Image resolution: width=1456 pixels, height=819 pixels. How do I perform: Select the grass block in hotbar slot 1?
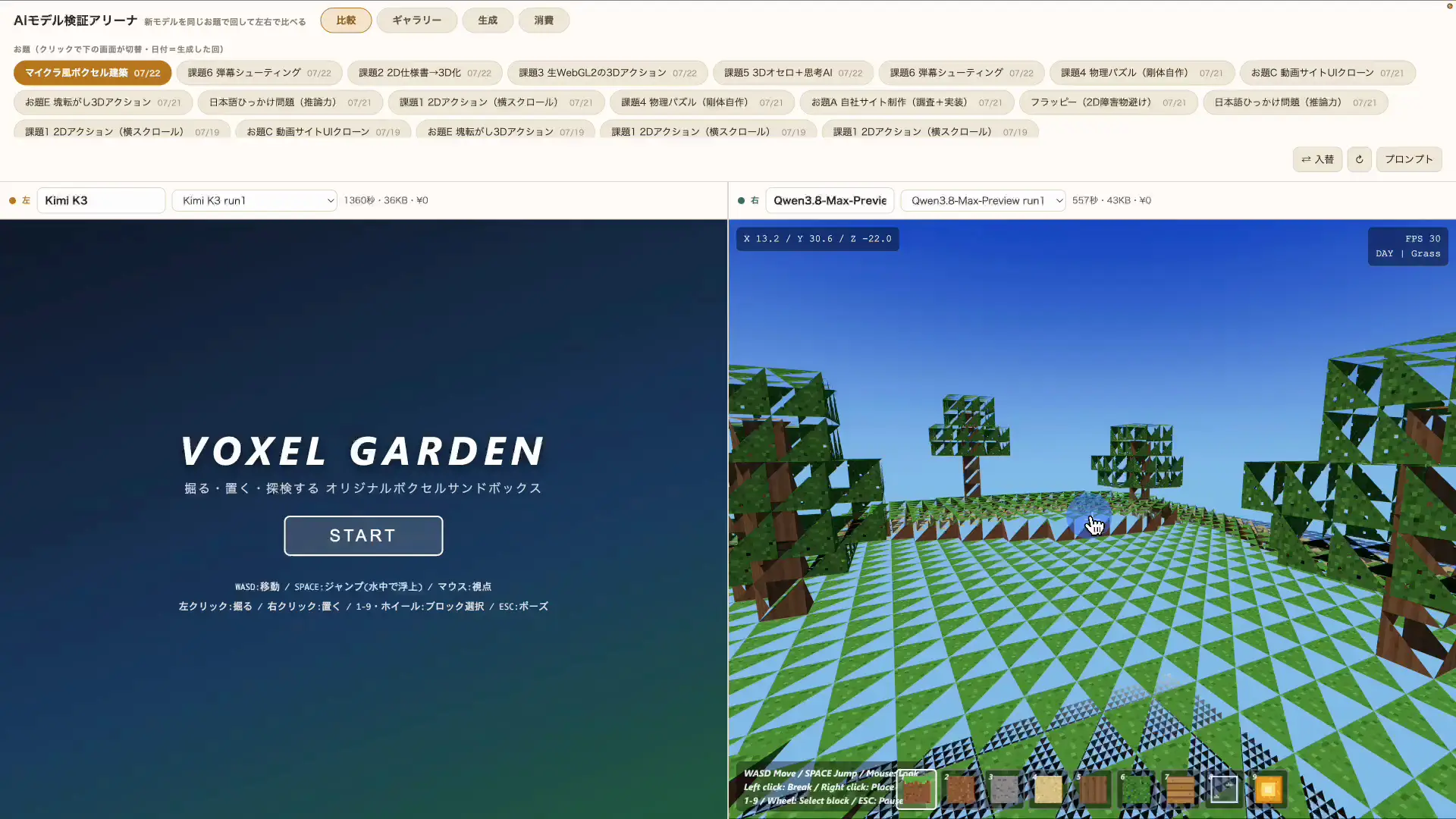click(916, 790)
